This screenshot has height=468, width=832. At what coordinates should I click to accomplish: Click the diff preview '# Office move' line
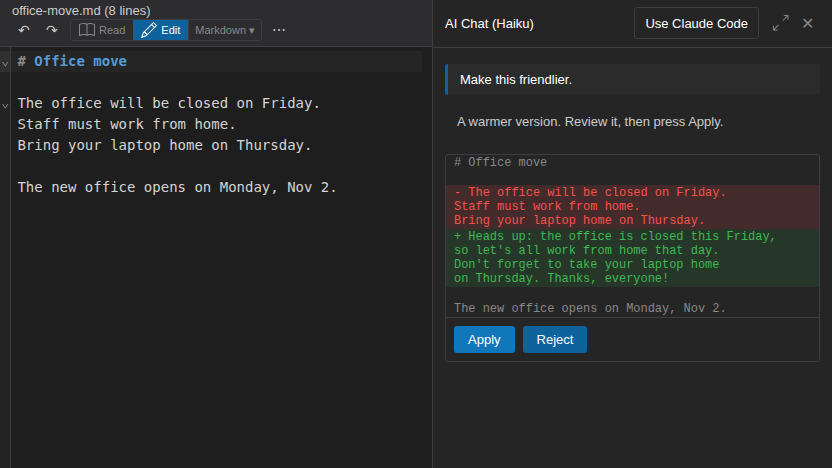500,162
